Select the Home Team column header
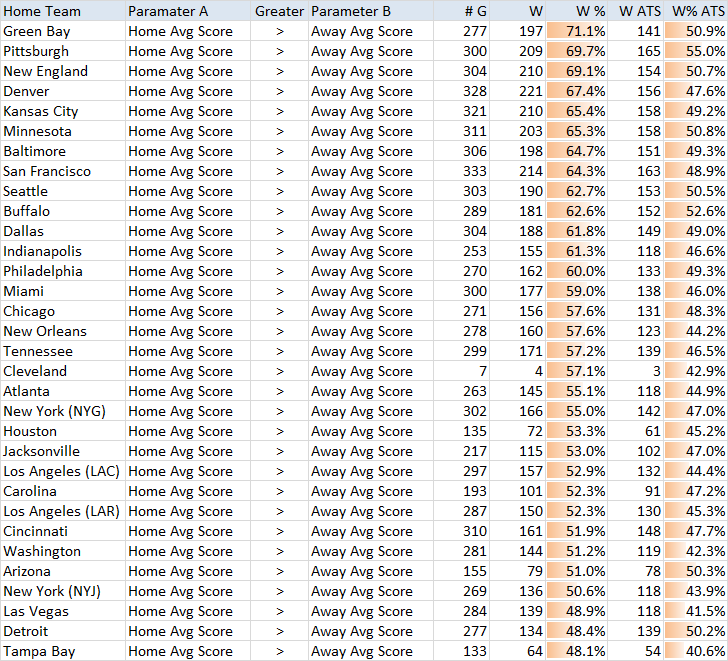This screenshot has width=728, height=661. click(x=63, y=11)
